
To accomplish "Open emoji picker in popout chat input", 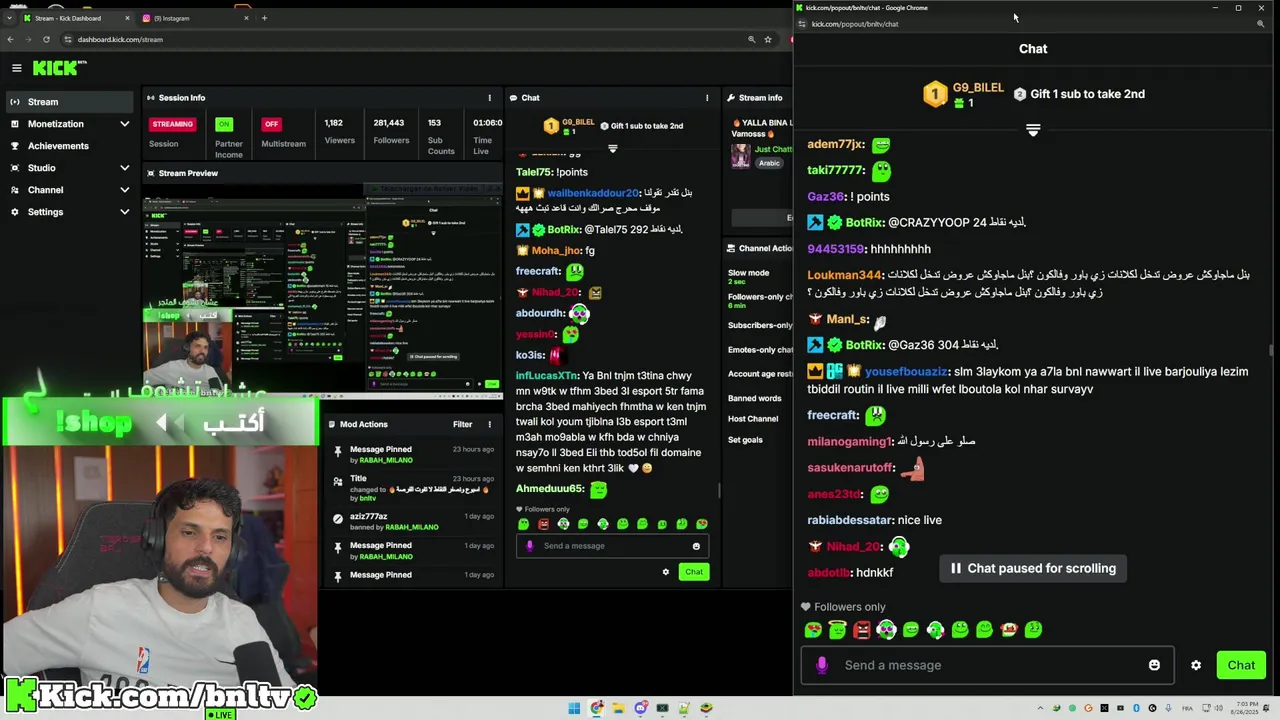I will [1154, 665].
